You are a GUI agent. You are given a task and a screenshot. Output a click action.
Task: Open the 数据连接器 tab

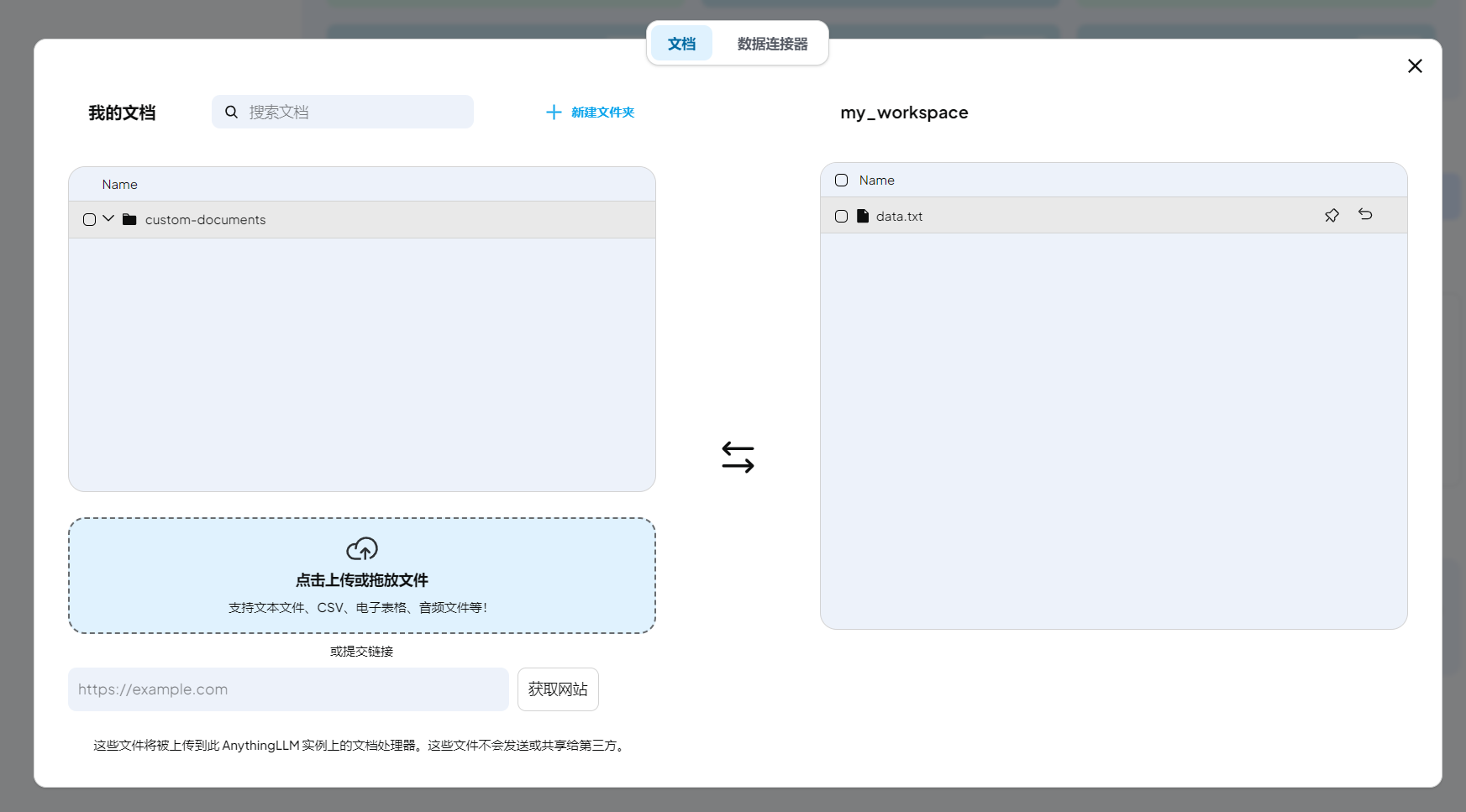772,44
